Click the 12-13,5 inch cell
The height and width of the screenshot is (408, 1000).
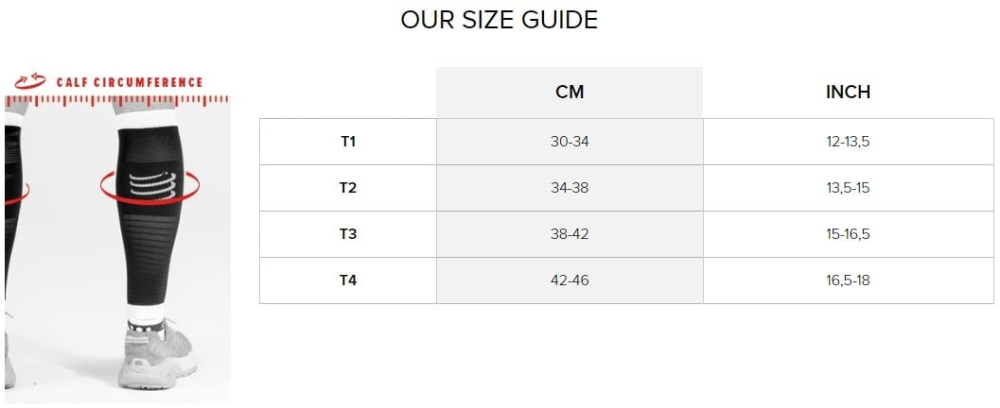click(848, 142)
